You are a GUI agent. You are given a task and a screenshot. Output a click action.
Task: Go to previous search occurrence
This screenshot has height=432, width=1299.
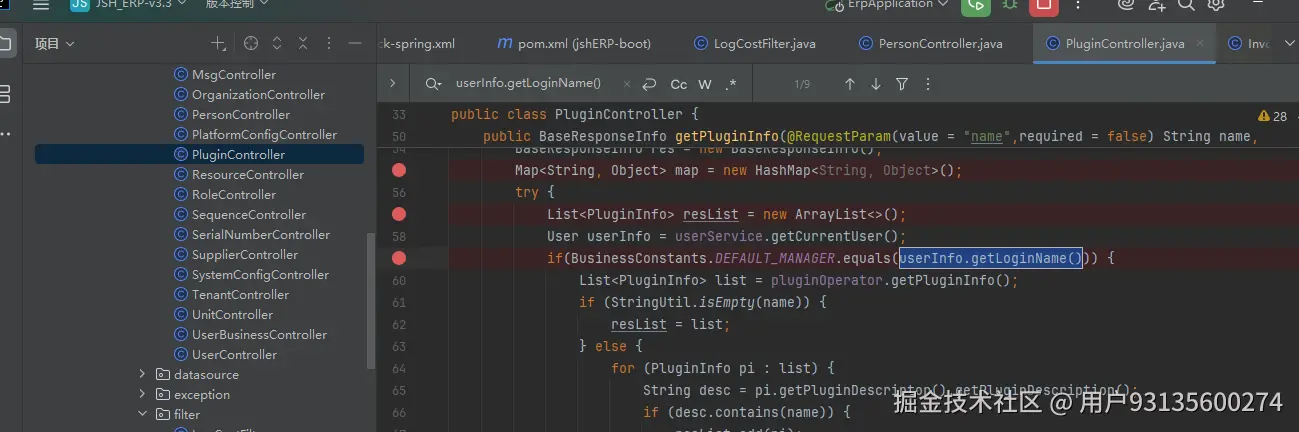pos(850,84)
